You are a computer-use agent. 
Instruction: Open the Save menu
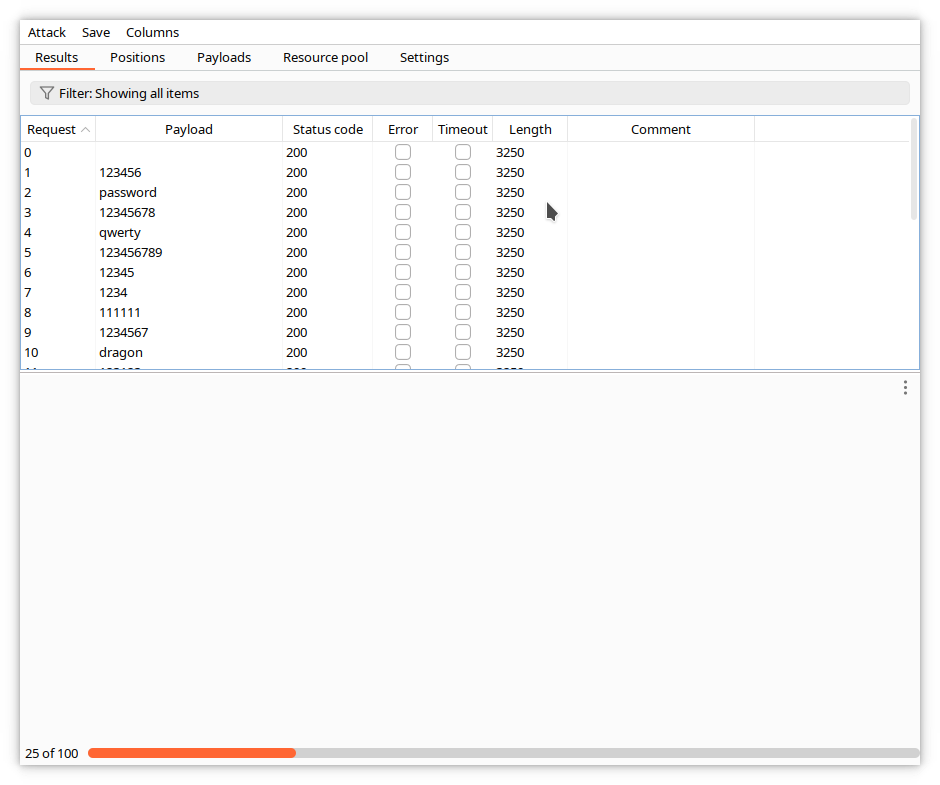96,32
